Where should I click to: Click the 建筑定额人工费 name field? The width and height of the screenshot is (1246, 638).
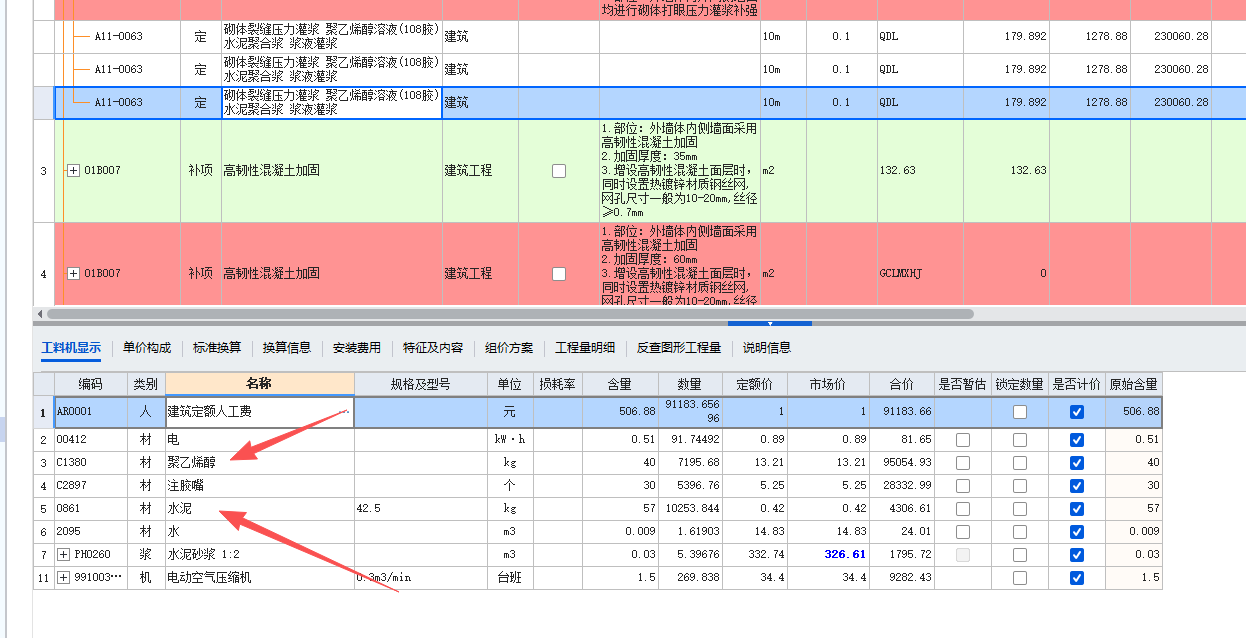click(x=258, y=412)
